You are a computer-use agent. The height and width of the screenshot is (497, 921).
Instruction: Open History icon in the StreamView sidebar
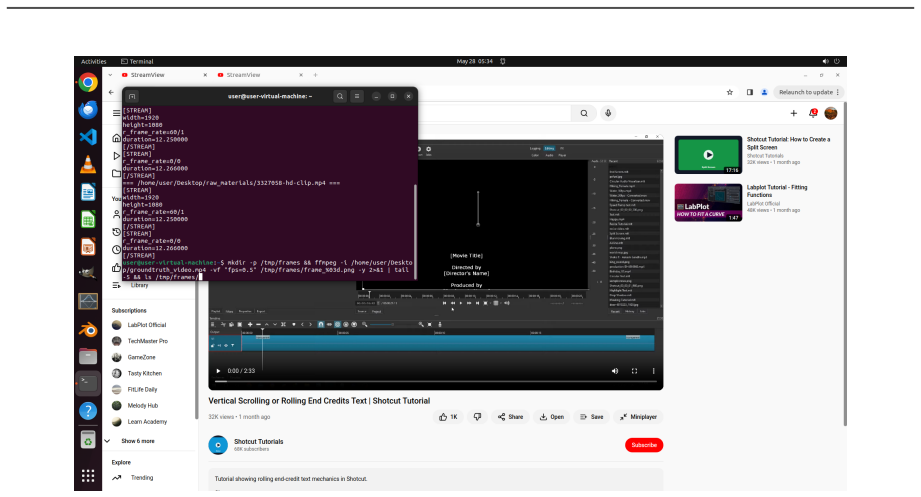point(116,233)
